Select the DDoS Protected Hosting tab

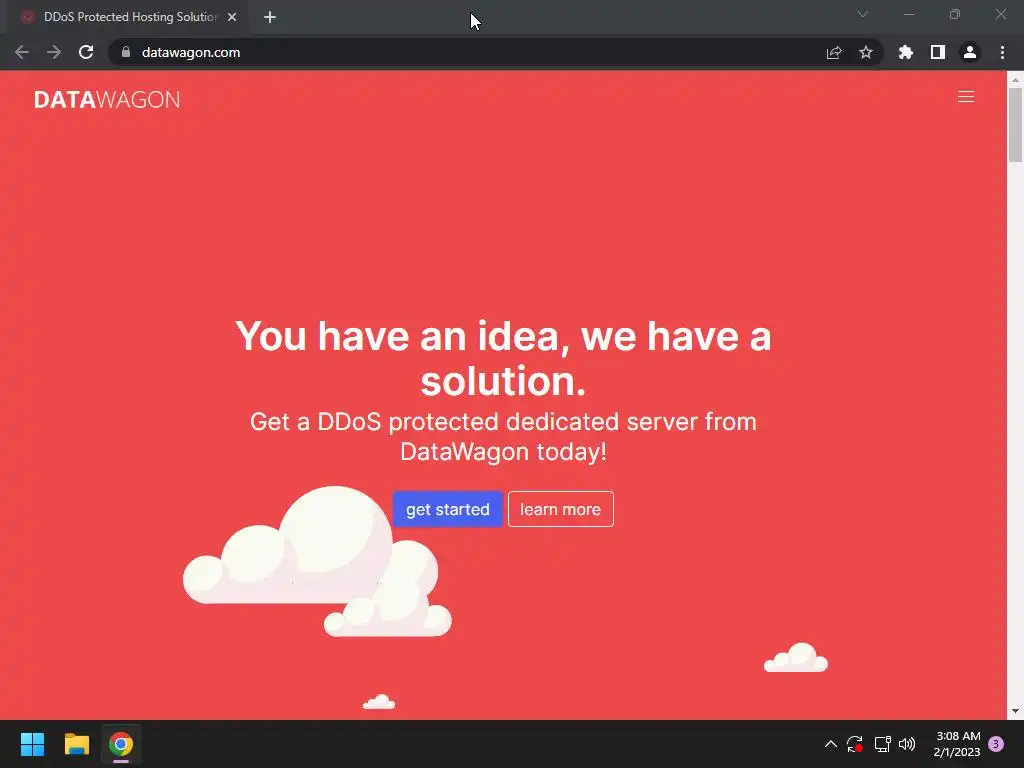click(x=129, y=17)
